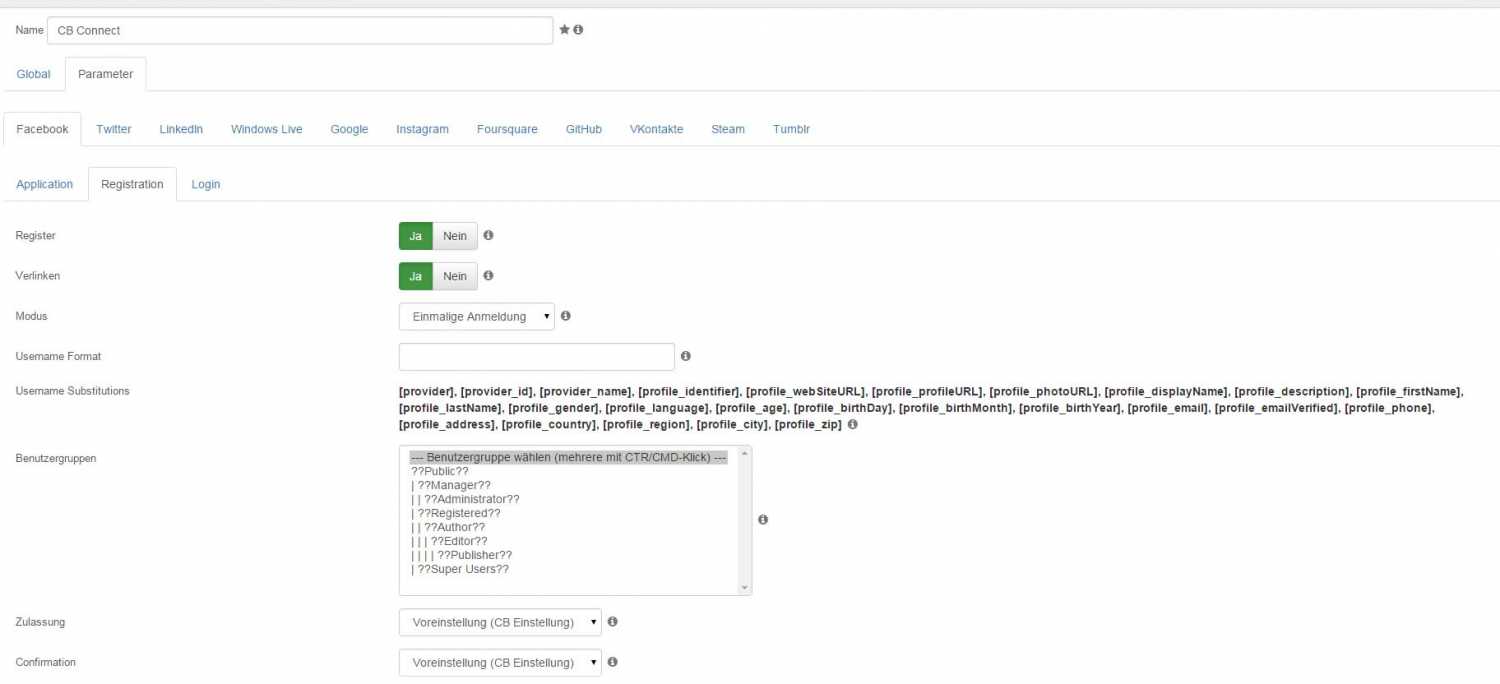Click the [profile_displayName] substitution text
The width and height of the screenshot is (1500, 684).
(x=1166, y=391)
